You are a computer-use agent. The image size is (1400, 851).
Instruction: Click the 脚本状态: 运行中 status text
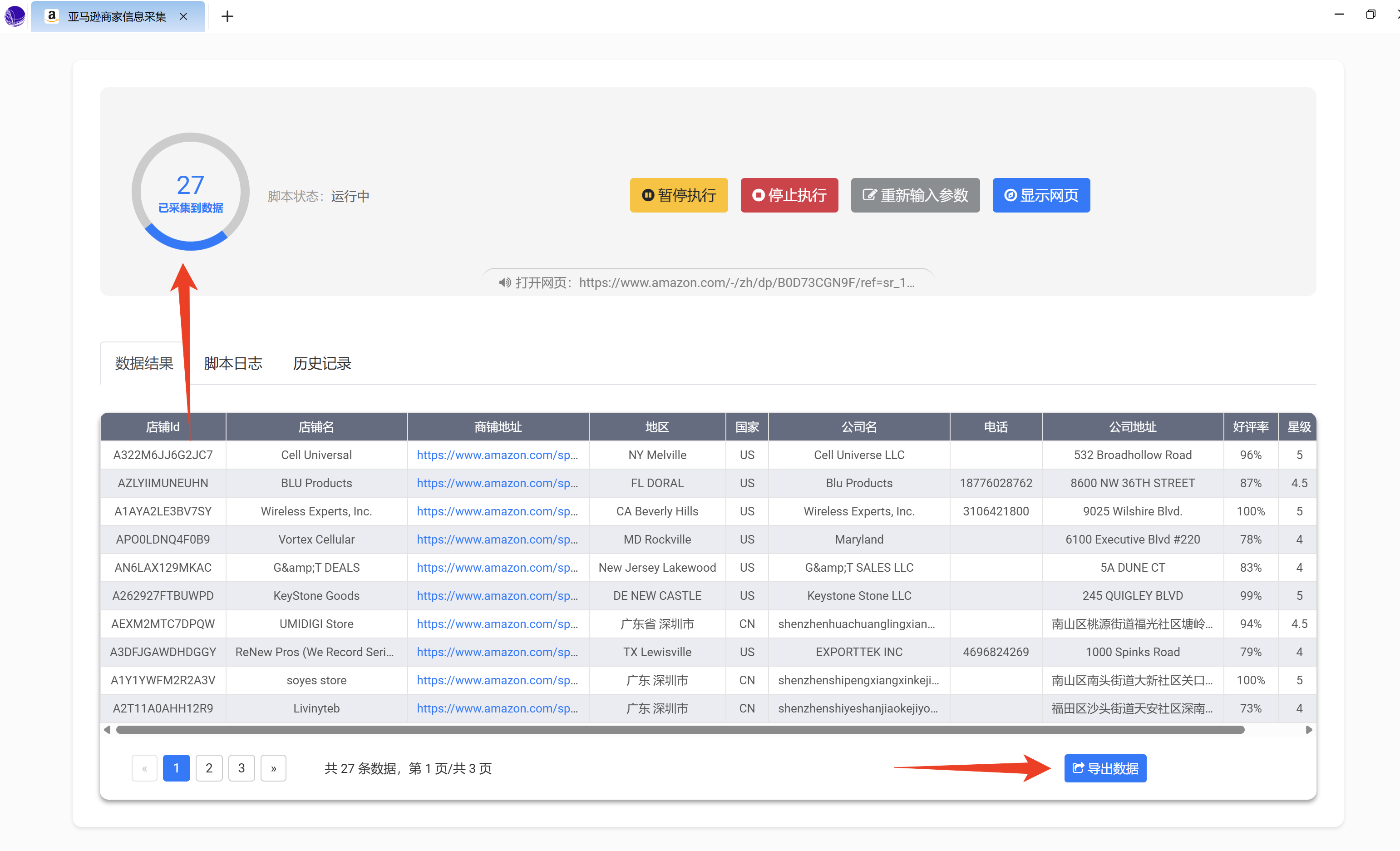click(318, 196)
